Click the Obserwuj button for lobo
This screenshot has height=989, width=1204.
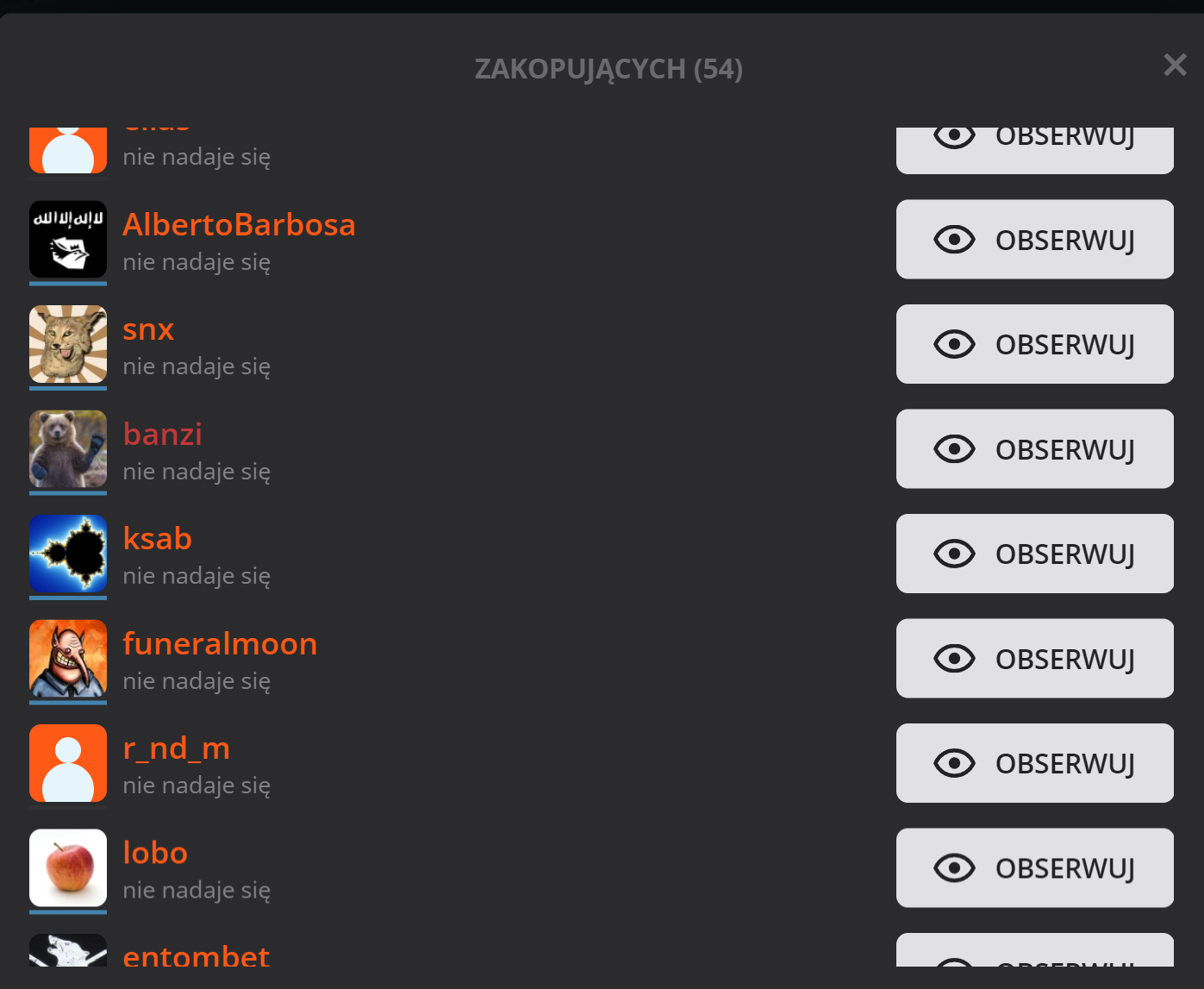click(1034, 868)
